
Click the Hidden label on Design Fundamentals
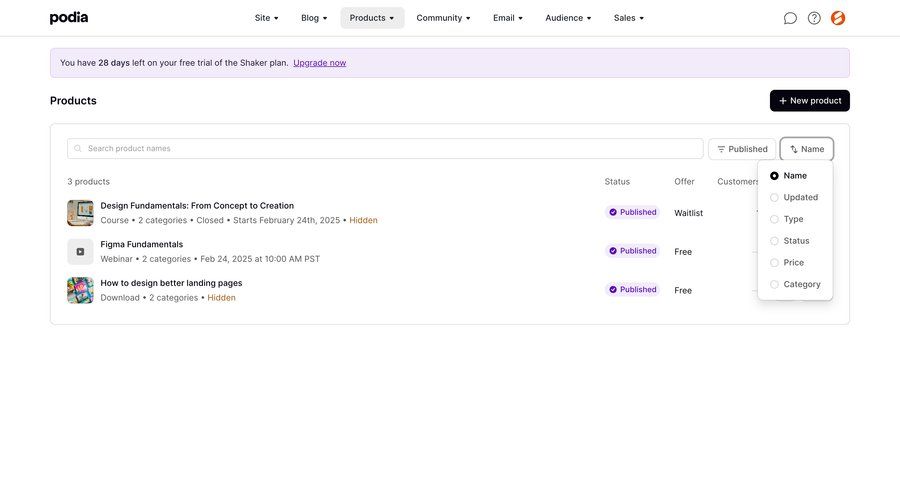[x=363, y=220]
